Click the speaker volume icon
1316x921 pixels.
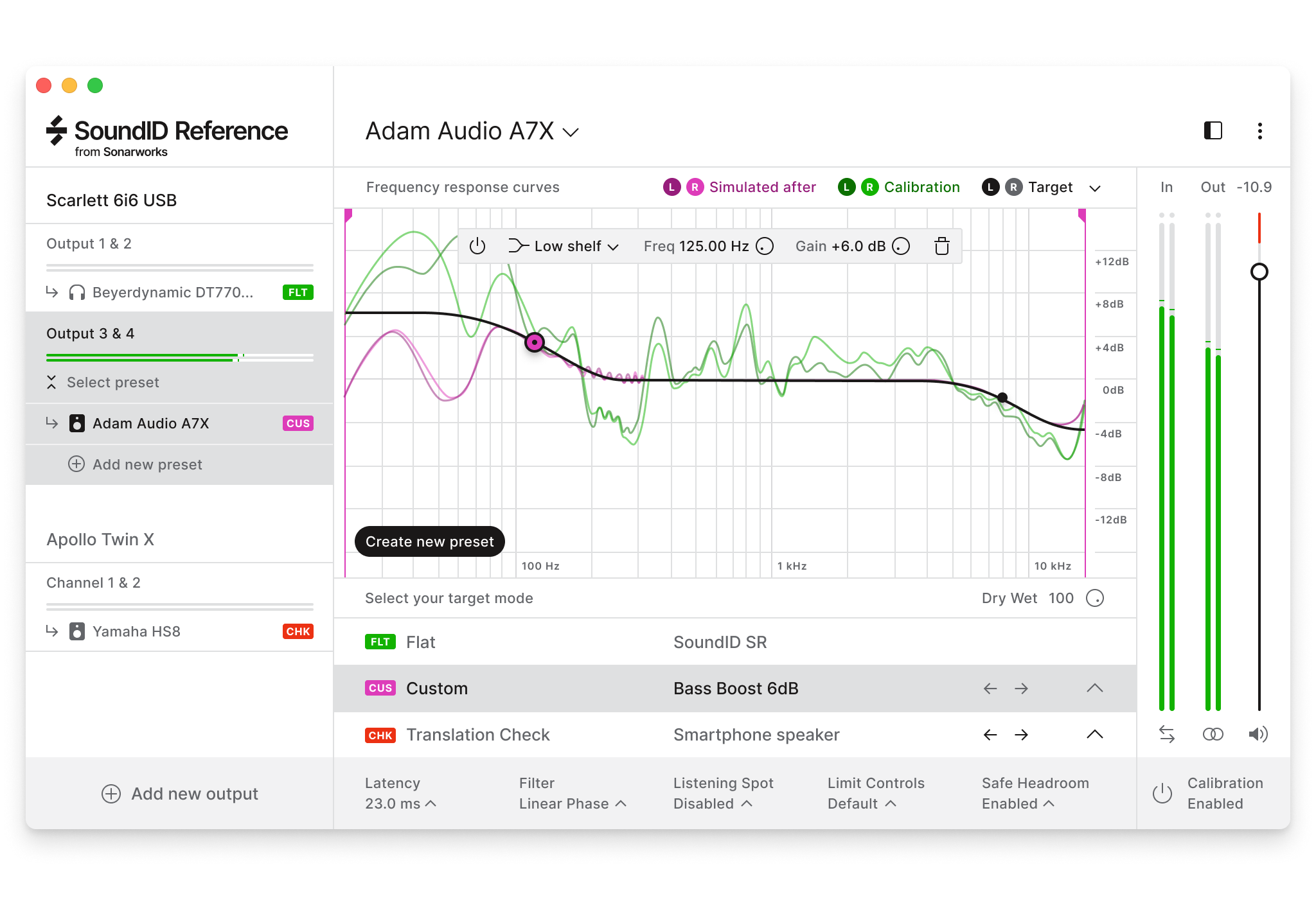(x=1258, y=734)
